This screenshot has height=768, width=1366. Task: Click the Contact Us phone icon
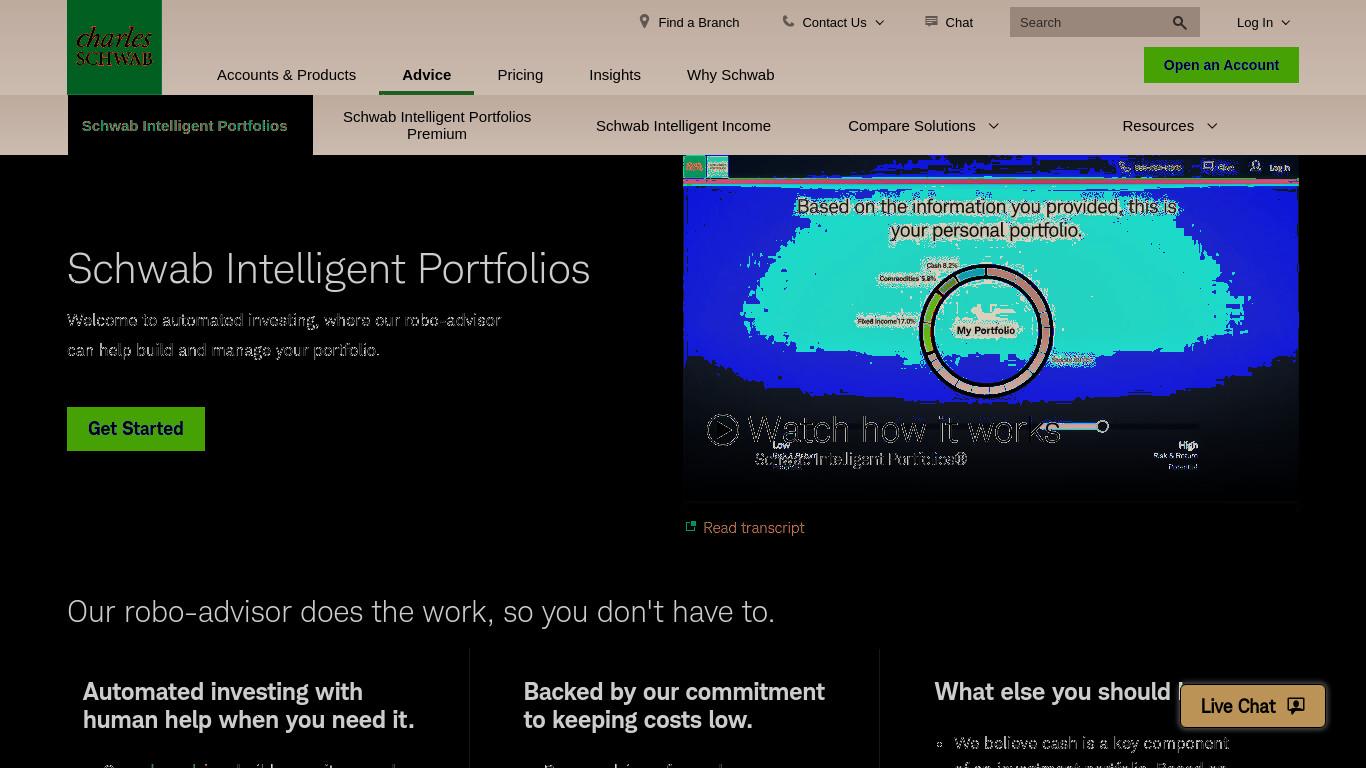(788, 21)
